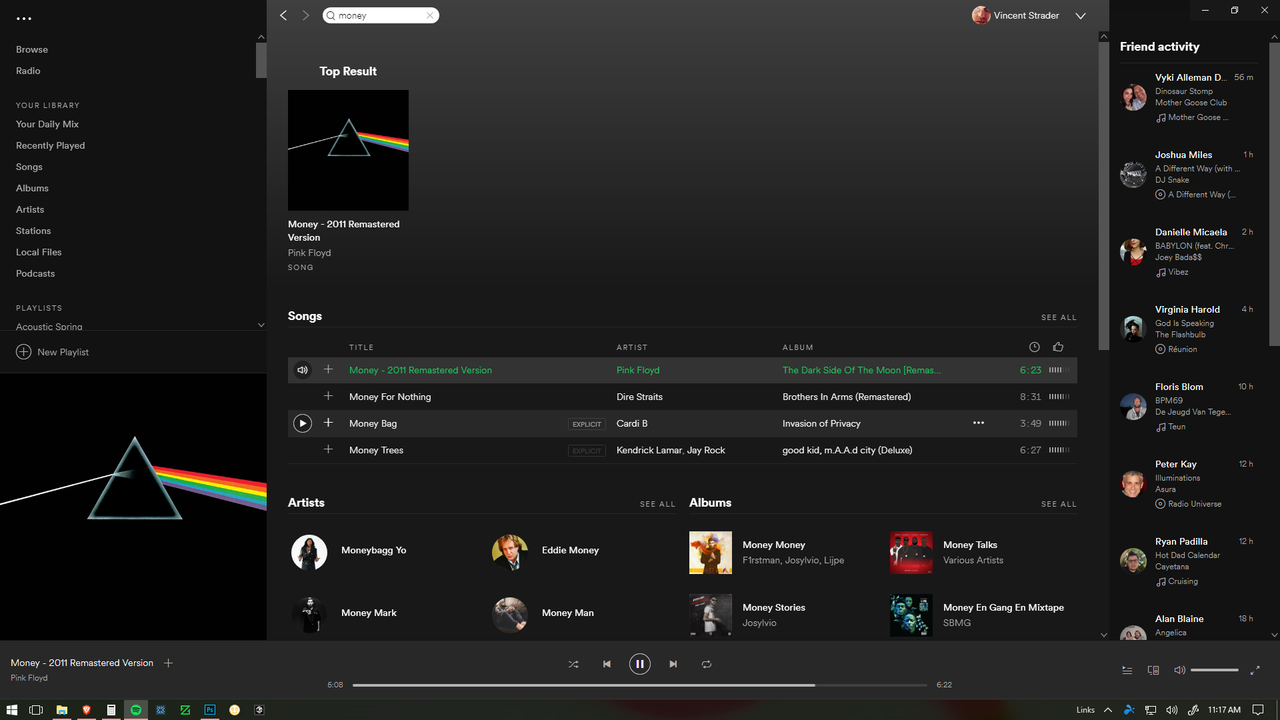Viewport: 1280px width, 720px height.
Task: Add Money For Nothing to your library
Action: tap(328, 396)
